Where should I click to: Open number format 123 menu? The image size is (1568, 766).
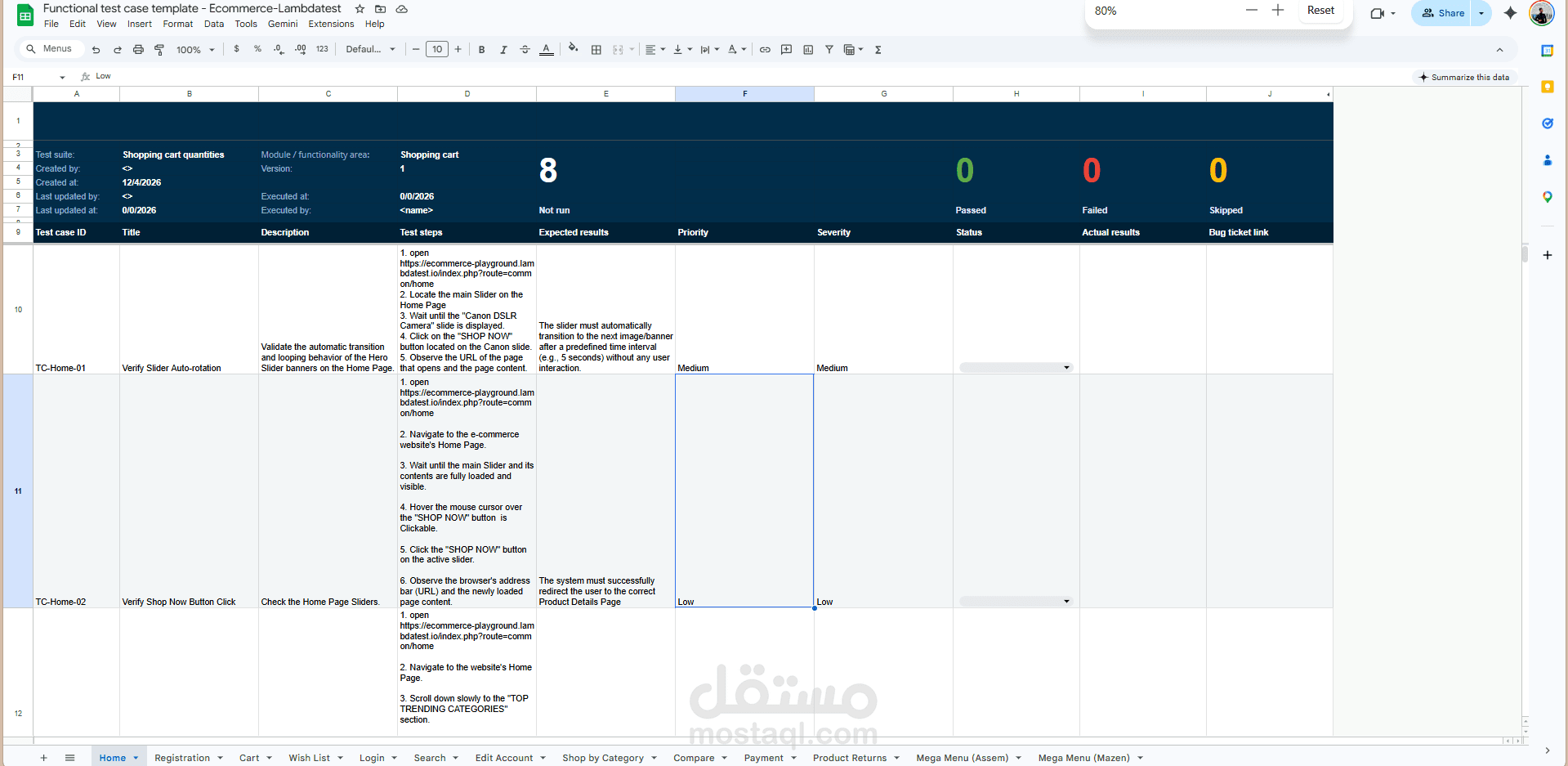[x=322, y=49]
